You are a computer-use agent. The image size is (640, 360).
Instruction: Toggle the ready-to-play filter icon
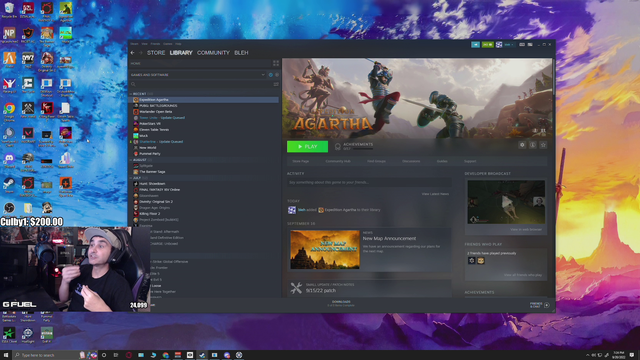pos(277,75)
